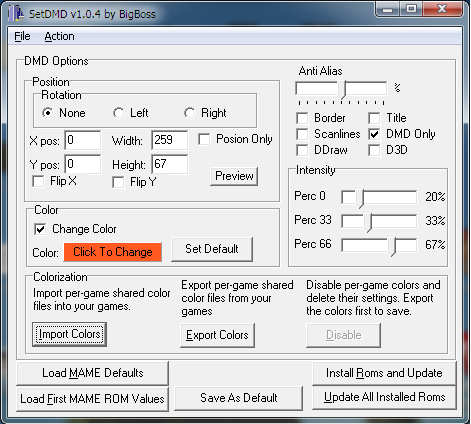Open the File menu
This screenshot has width=471, height=424.
click(22, 36)
